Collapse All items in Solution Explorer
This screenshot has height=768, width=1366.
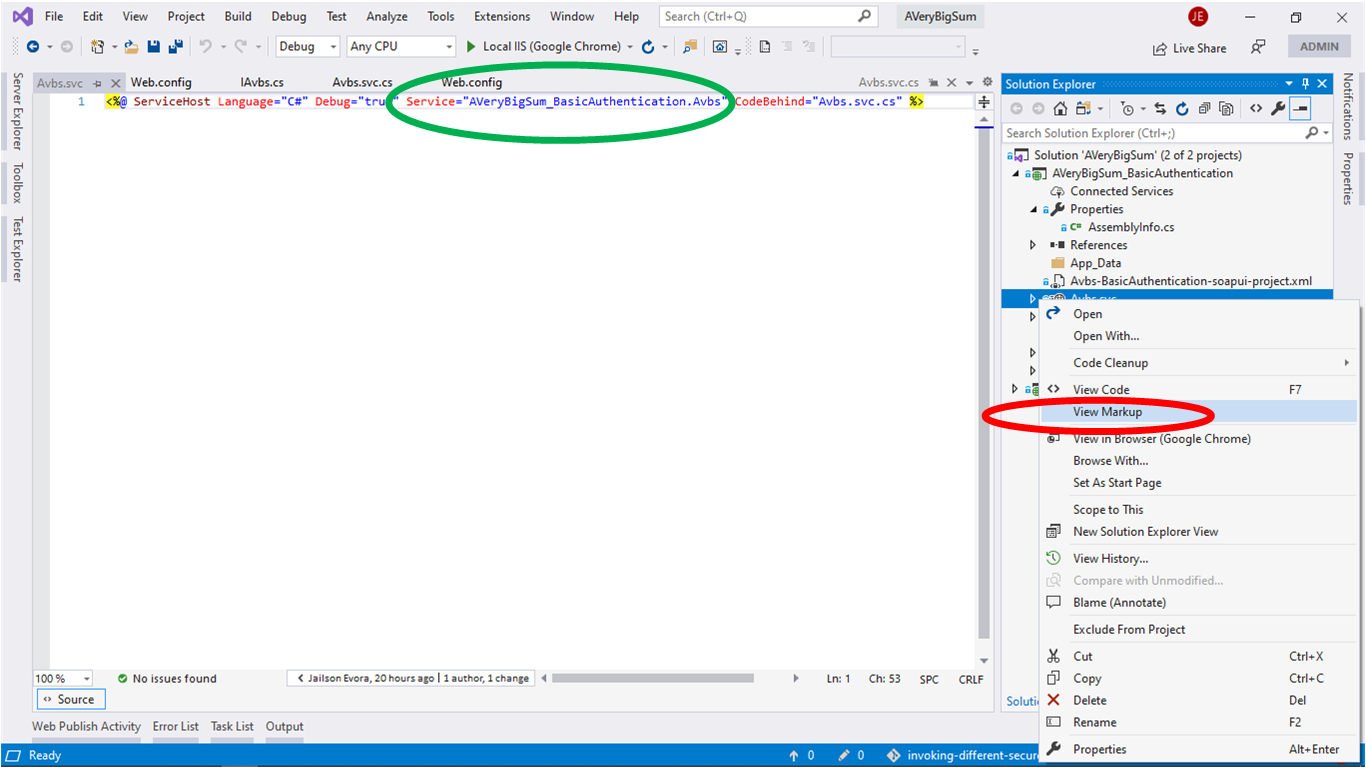point(1204,108)
